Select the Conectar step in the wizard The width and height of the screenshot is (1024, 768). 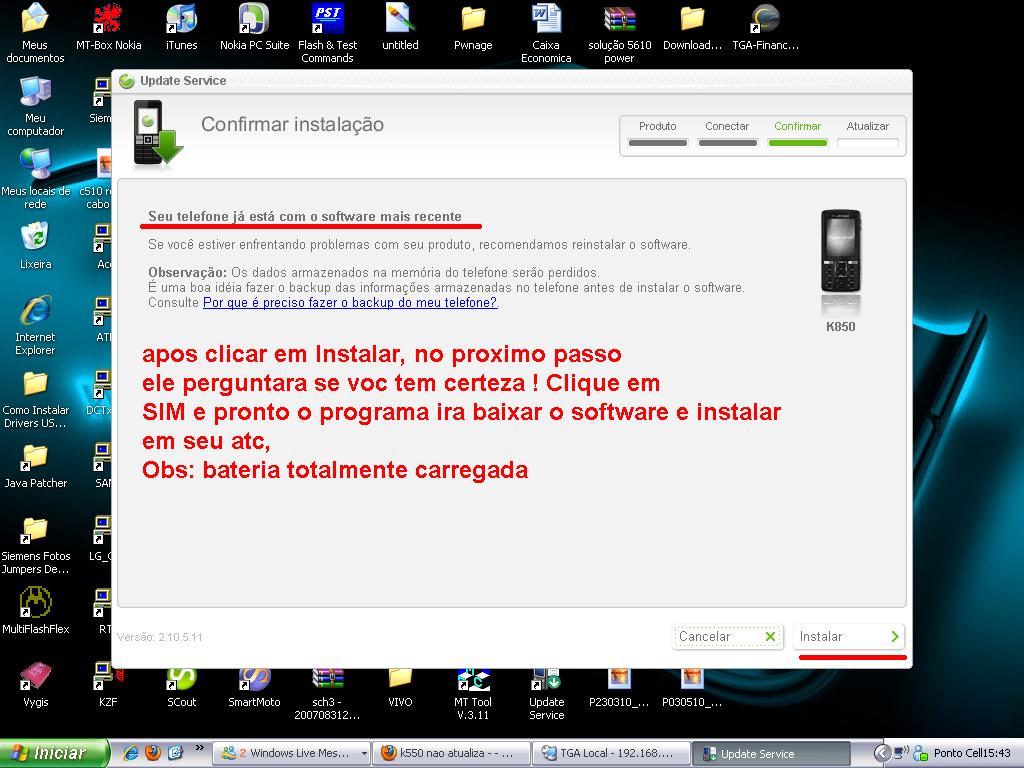727,133
